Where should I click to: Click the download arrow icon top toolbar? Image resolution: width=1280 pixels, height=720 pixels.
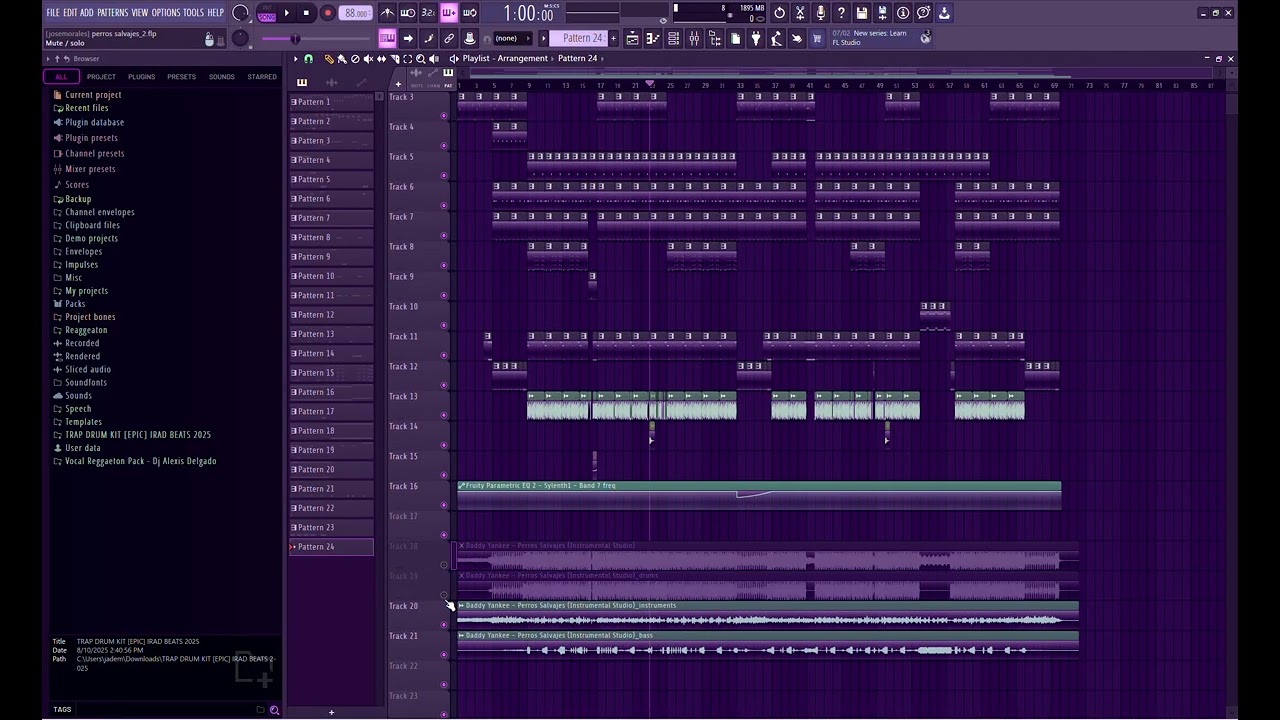point(944,13)
